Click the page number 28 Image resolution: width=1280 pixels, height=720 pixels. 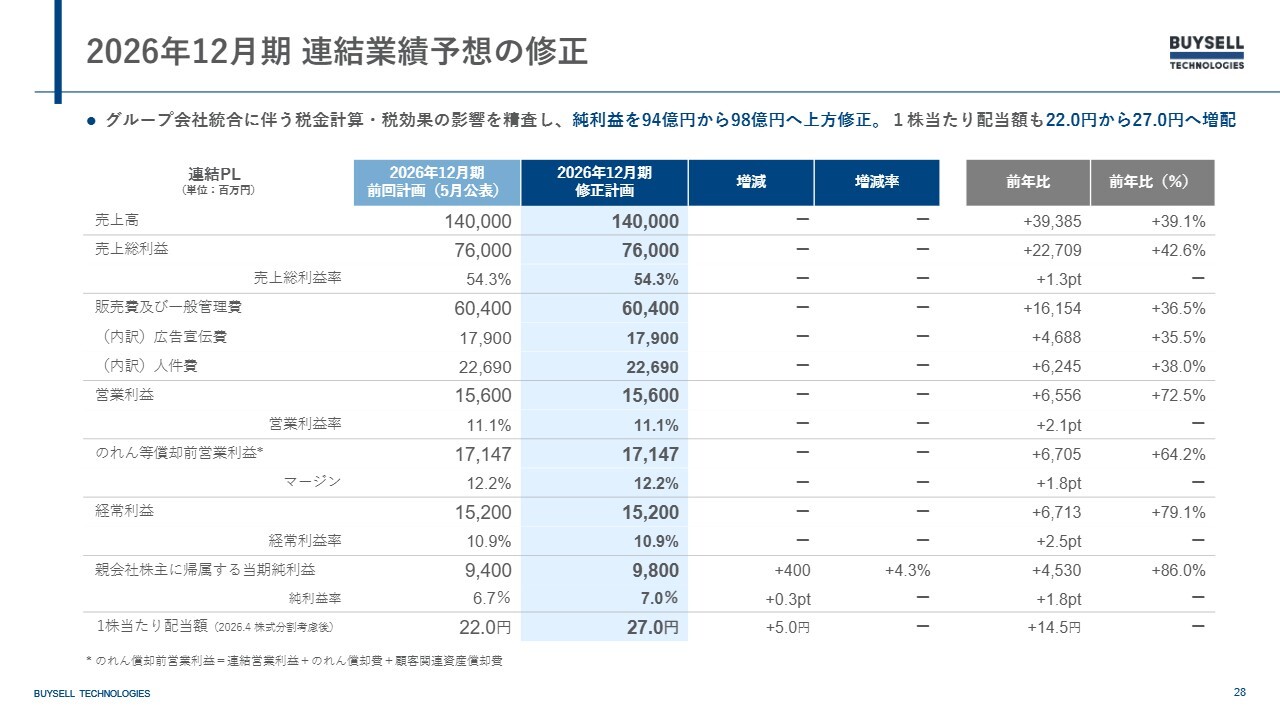(1239, 692)
